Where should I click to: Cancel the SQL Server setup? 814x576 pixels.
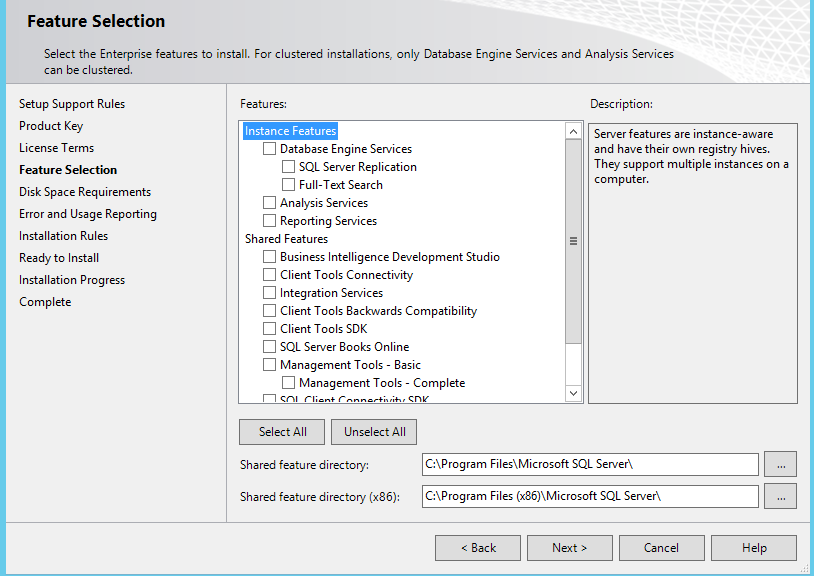(x=661, y=548)
